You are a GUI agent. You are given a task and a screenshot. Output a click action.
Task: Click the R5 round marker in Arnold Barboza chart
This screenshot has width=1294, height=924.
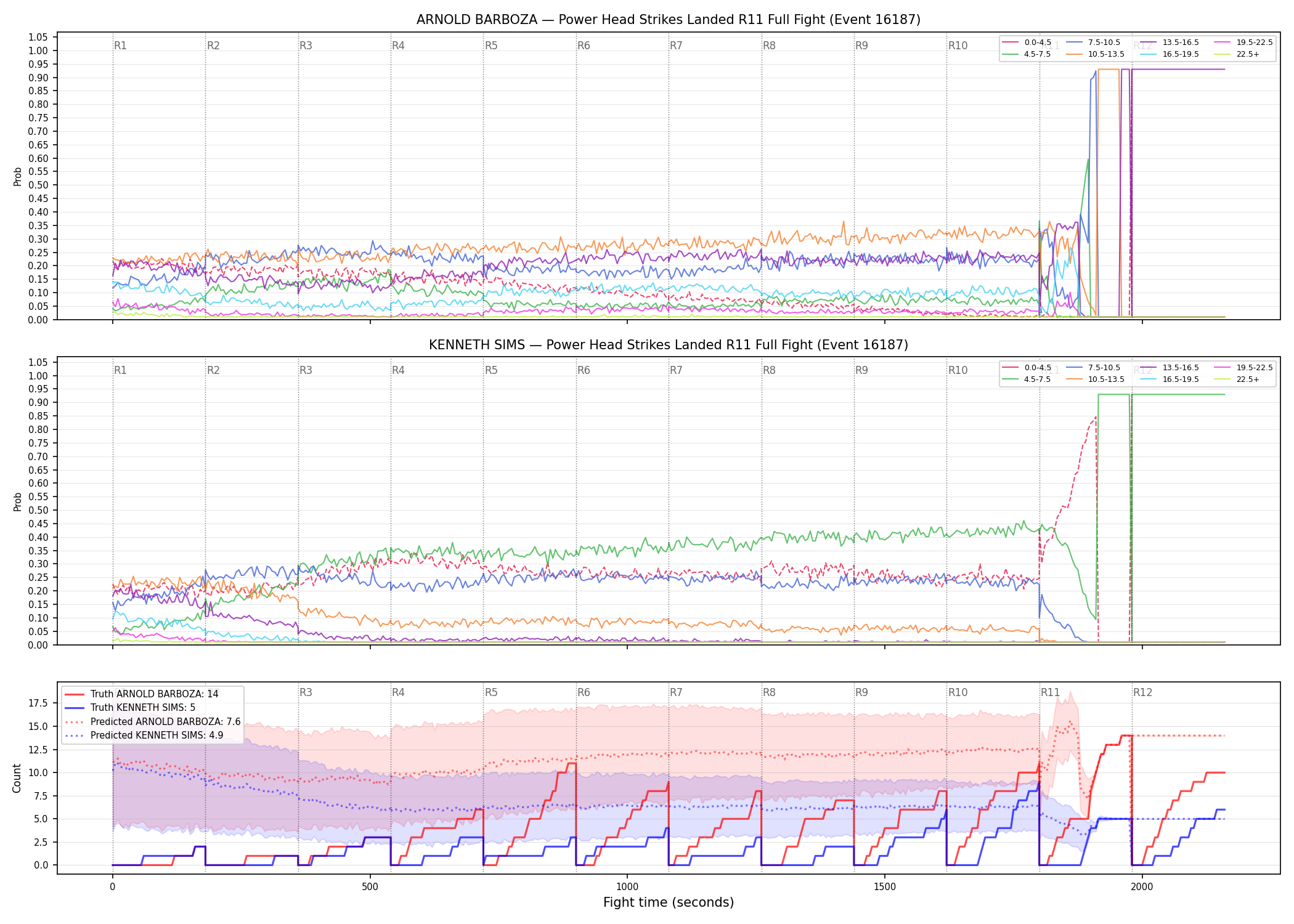(x=491, y=46)
